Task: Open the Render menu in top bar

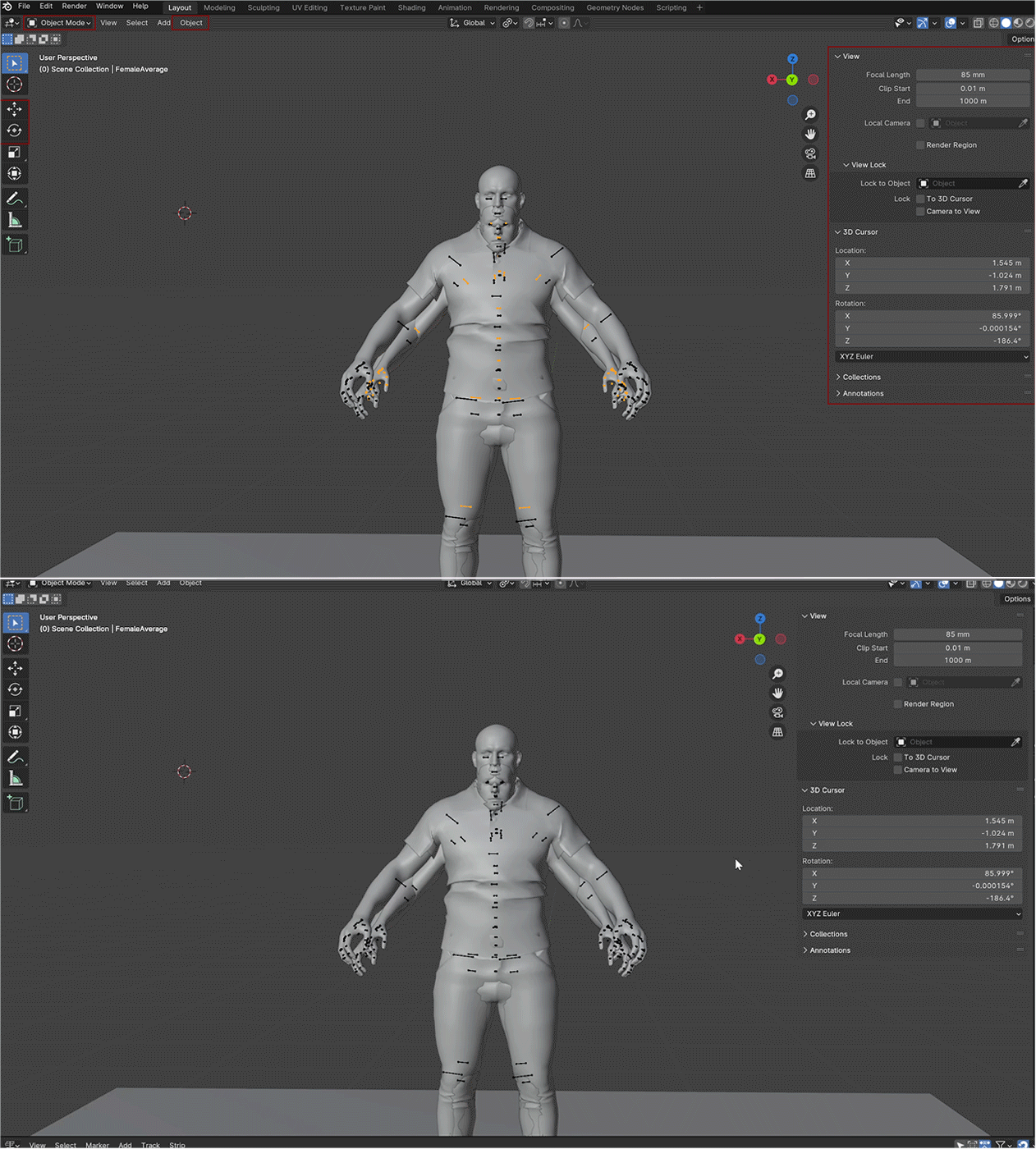Action: [74, 7]
